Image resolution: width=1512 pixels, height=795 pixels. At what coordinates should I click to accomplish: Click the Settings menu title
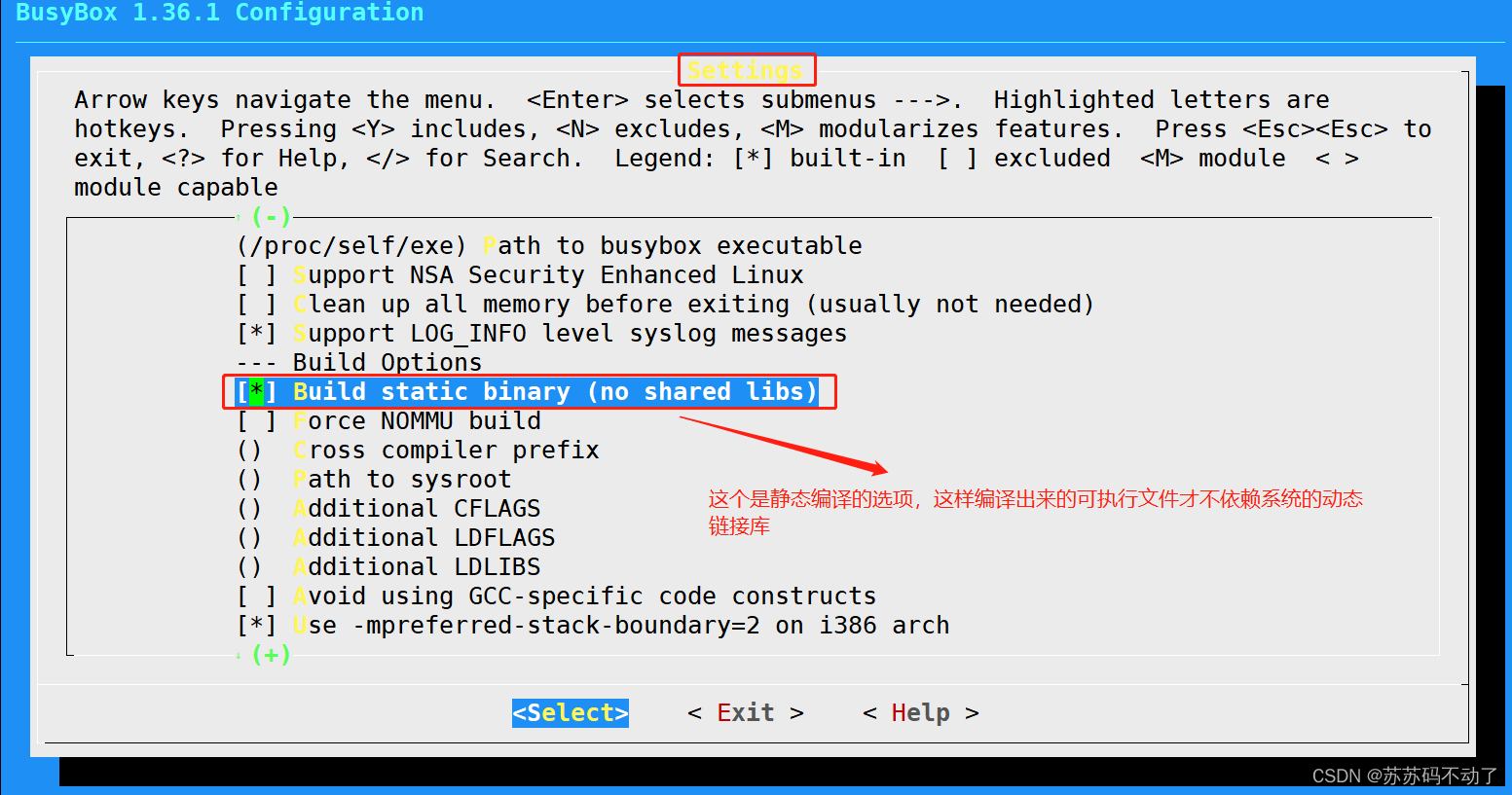pyautogui.click(x=746, y=70)
